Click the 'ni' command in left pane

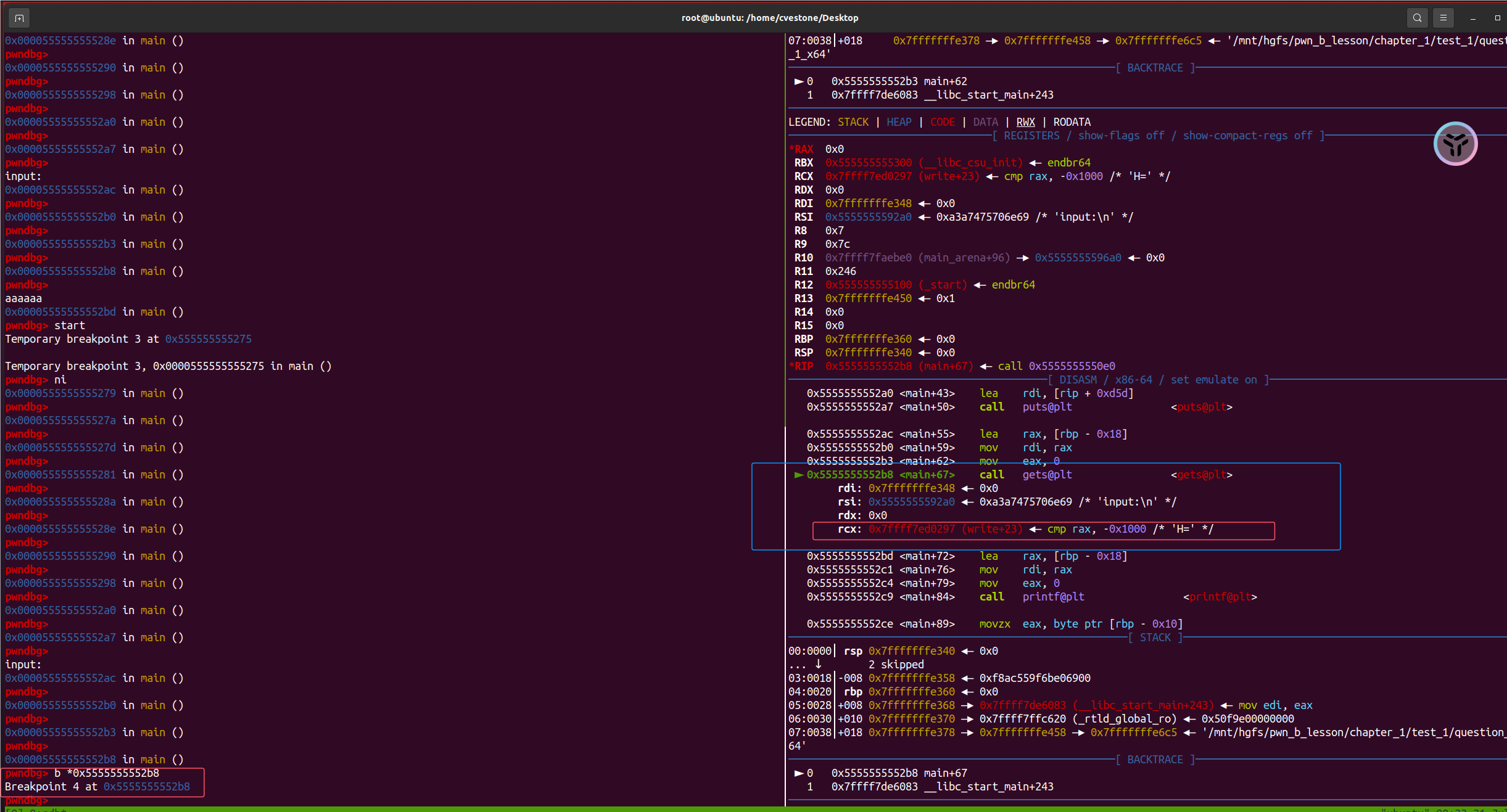60,380
